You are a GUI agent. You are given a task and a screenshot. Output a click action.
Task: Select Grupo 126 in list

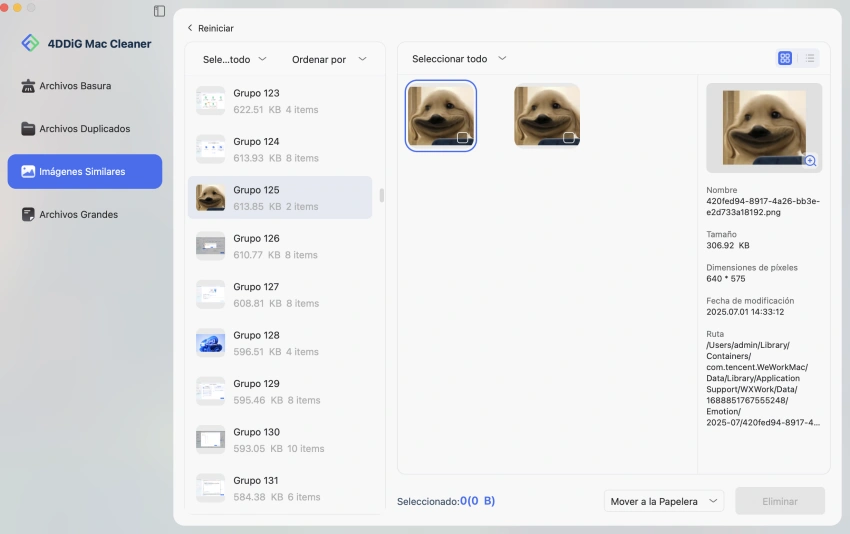[x=280, y=246]
